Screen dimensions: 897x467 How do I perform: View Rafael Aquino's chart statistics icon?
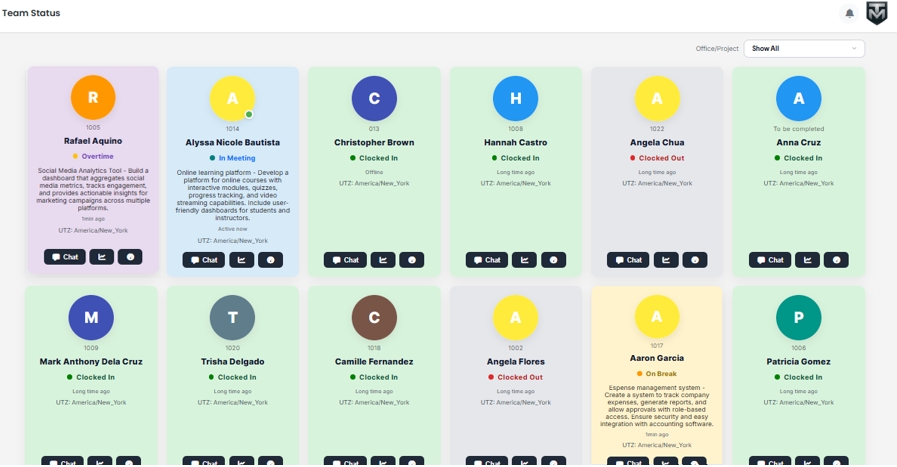101,257
